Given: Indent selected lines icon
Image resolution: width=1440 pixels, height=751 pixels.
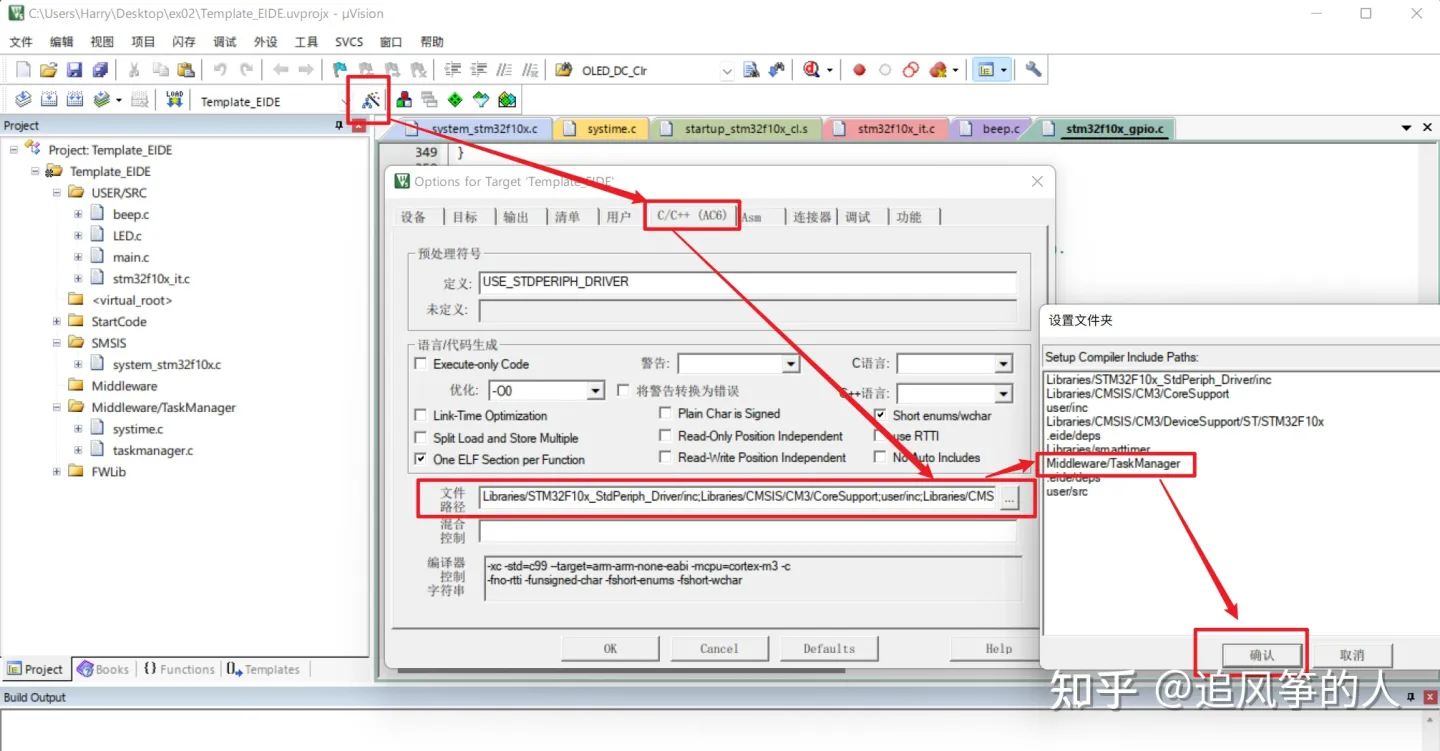Looking at the screenshot, I should 453,70.
